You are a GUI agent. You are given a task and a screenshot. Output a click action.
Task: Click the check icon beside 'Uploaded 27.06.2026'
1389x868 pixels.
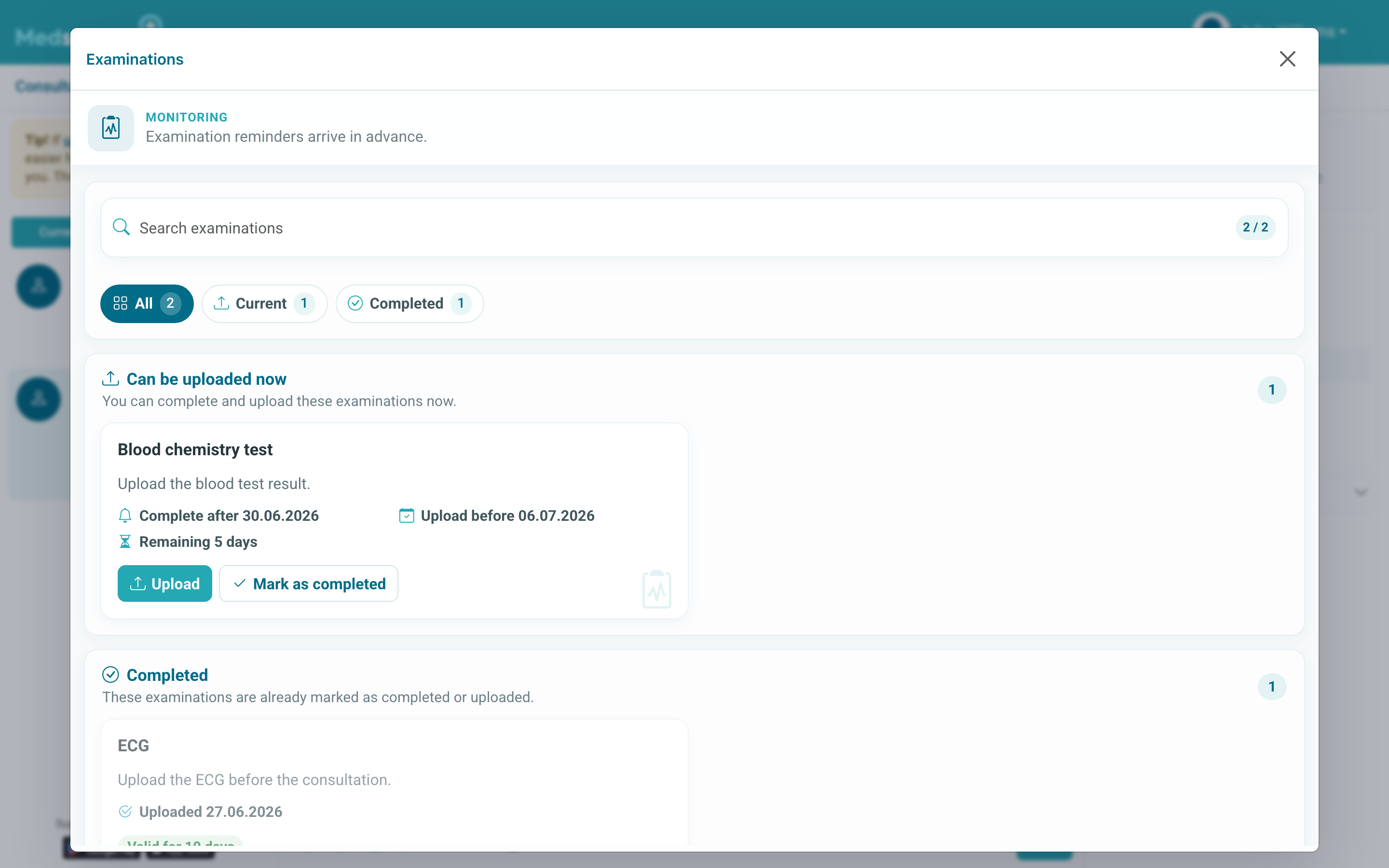coord(124,812)
